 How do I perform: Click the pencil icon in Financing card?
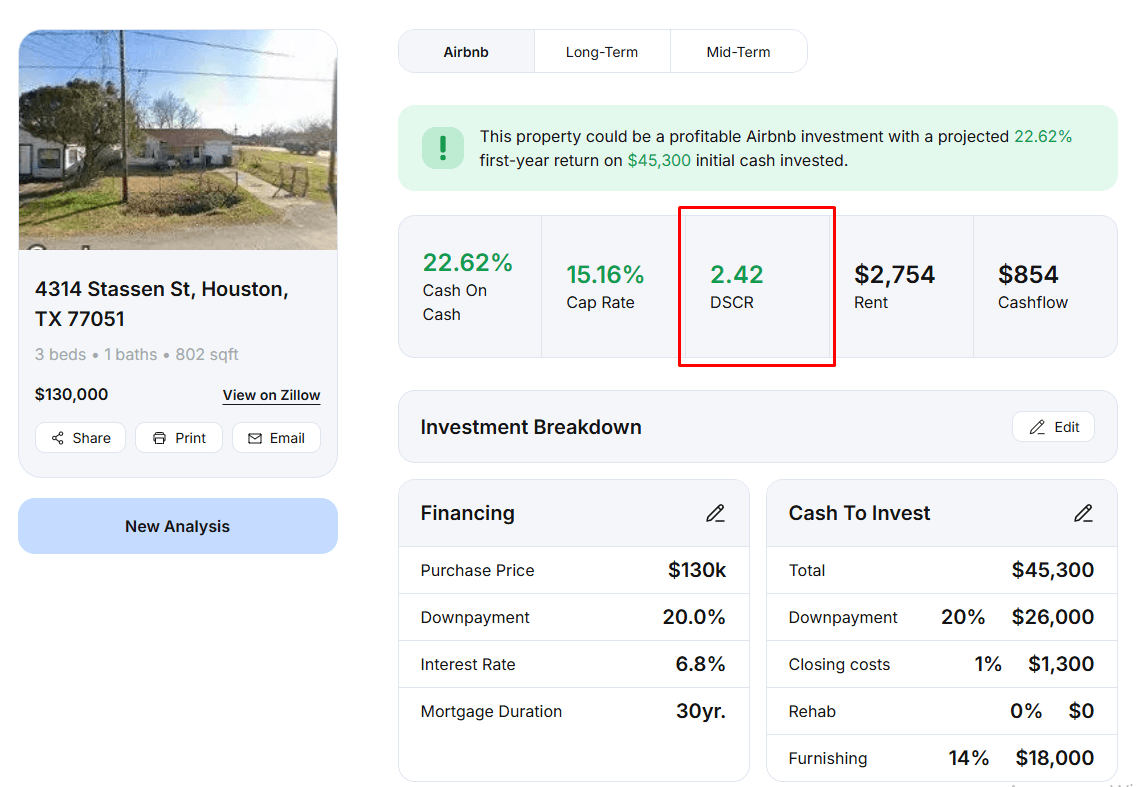[x=715, y=513]
